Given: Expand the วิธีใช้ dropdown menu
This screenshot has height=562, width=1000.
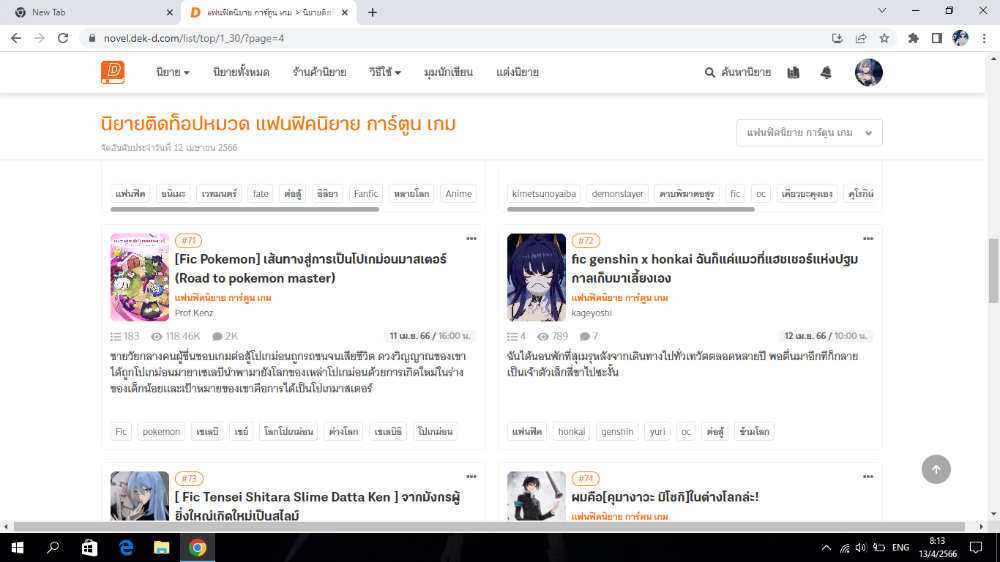Looking at the screenshot, I should (385, 72).
